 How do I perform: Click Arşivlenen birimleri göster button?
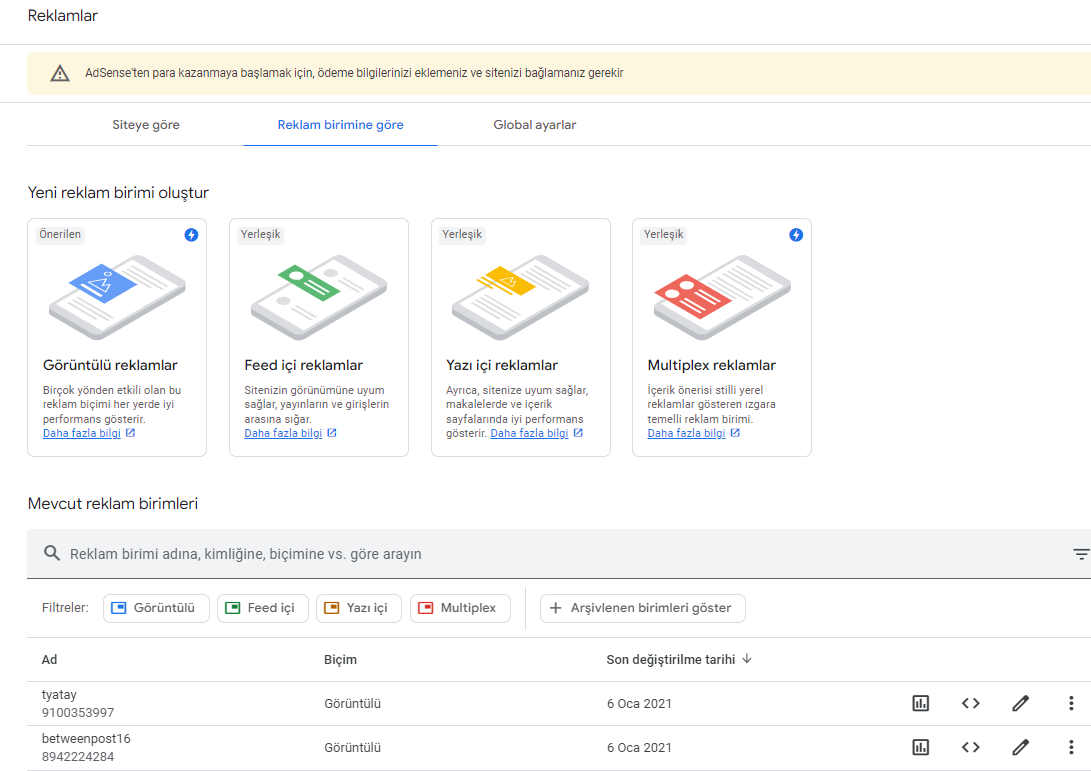pyautogui.click(x=642, y=608)
